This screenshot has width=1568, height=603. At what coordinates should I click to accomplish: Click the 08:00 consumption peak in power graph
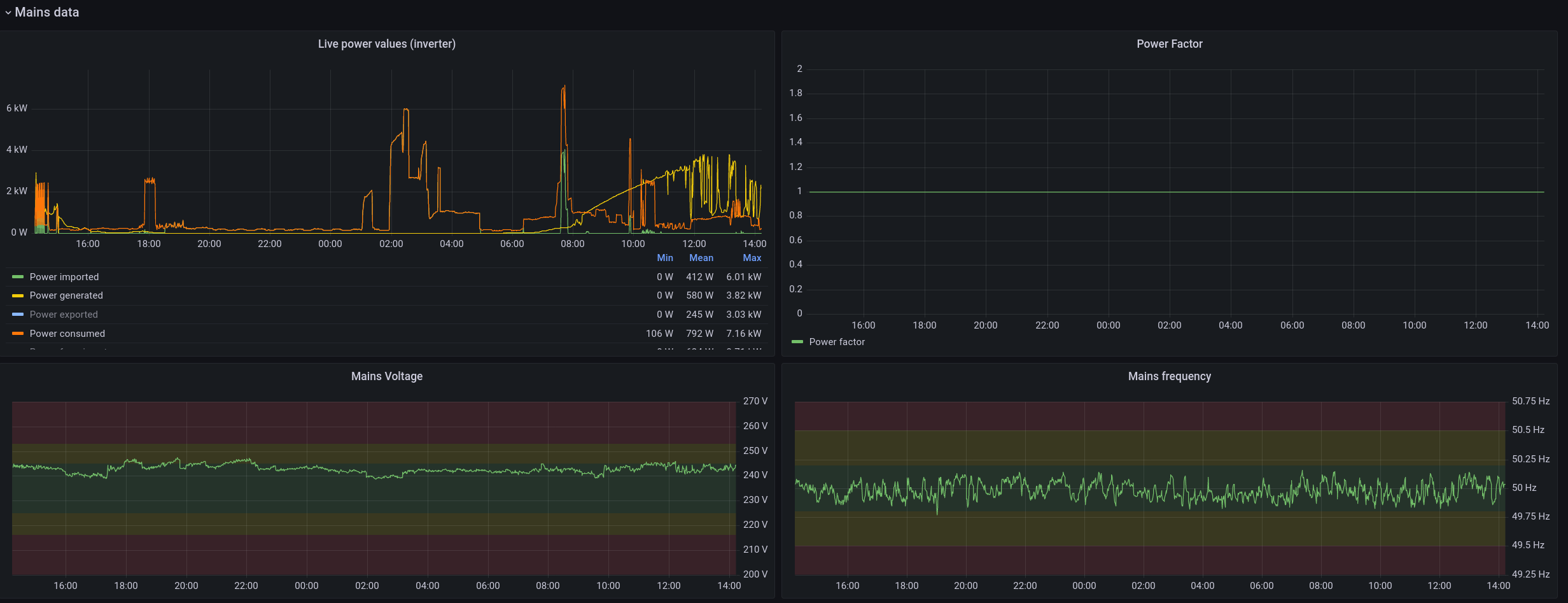click(x=564, y=88)
